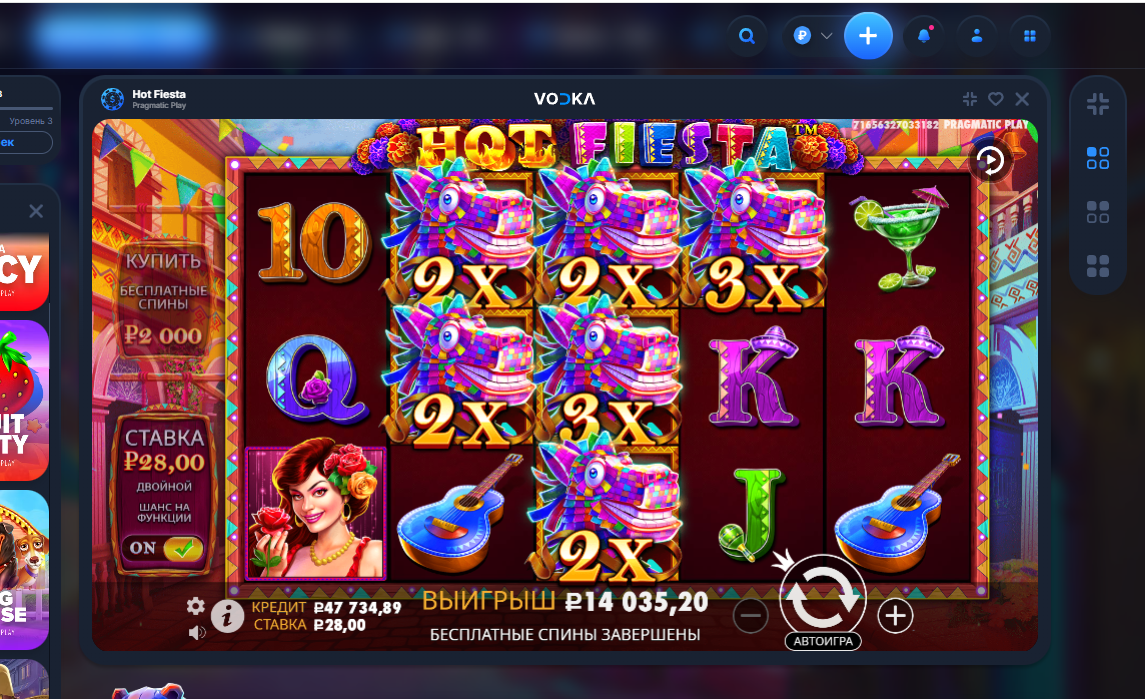Image resolution: width=1145 pixels, height=699 pixels.
Task: Open notifications bell icon
Action: [x=924, y=36]
